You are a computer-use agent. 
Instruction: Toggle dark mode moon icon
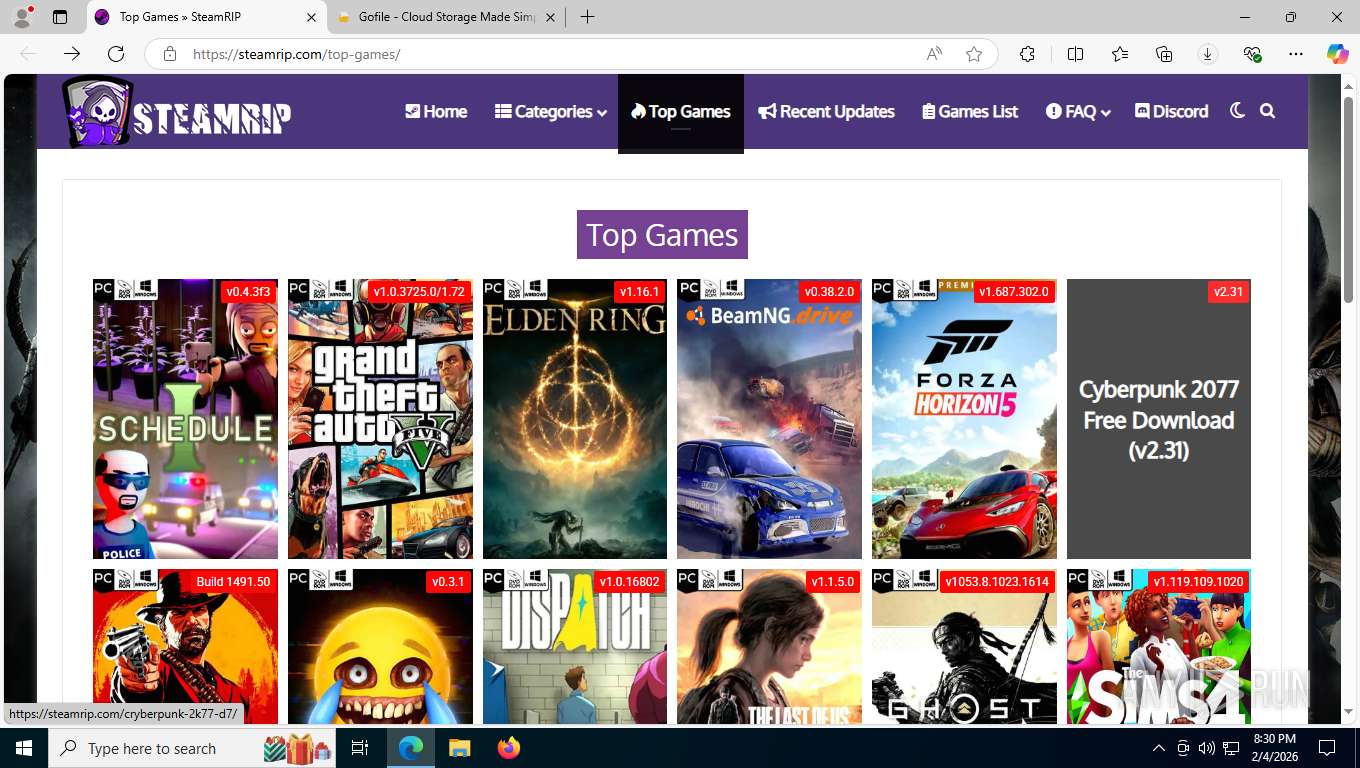(1237, 111)
